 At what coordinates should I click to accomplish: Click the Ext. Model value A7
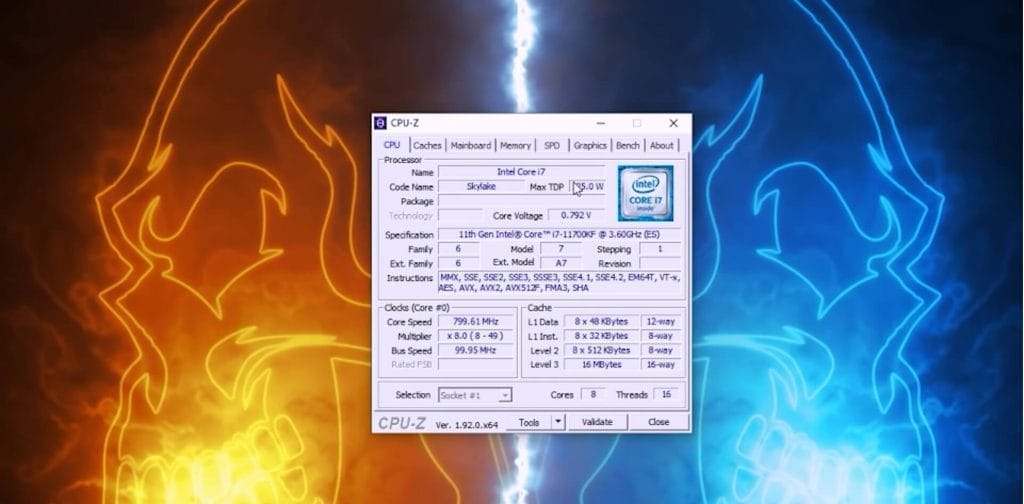pos(560,263)
